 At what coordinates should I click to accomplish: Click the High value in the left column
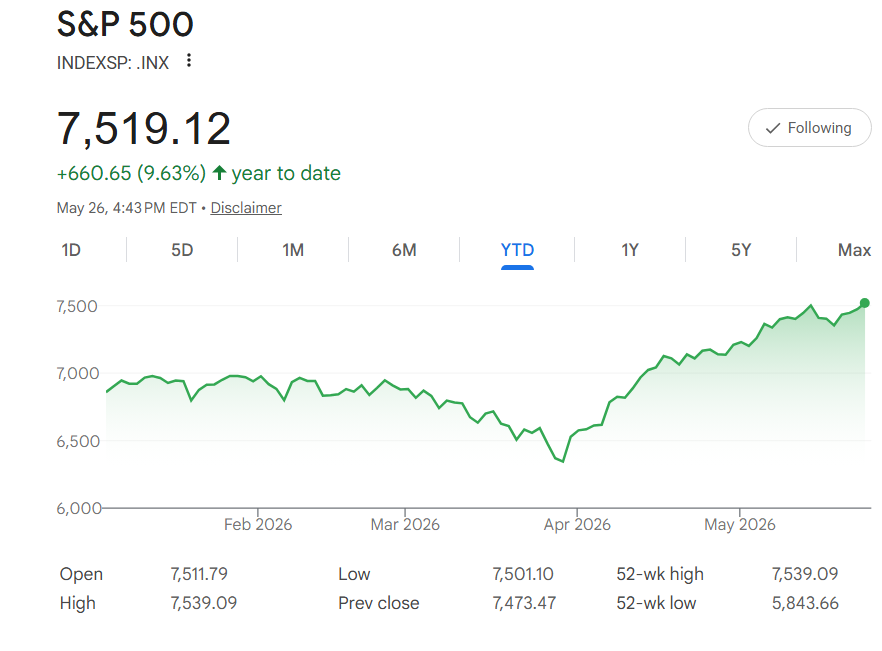204,603
